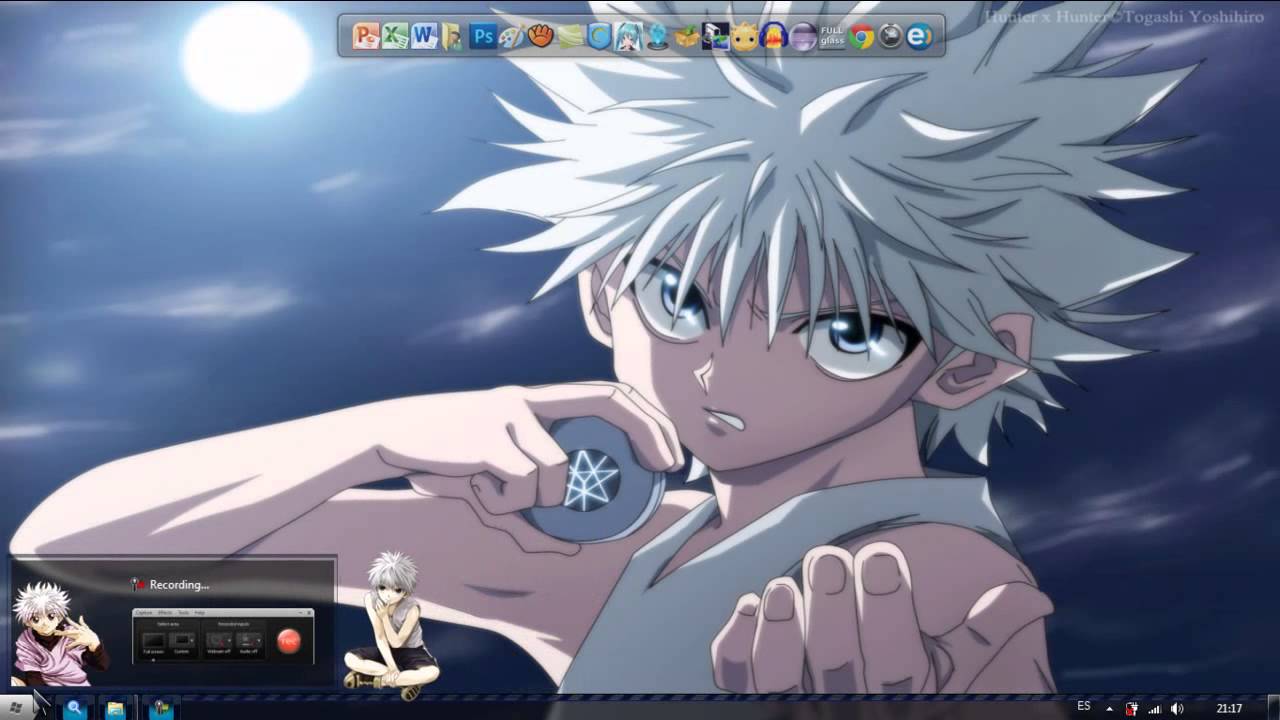Open the Tools menu in recorder
1280x720 pixels.
[x=184, y=612]
